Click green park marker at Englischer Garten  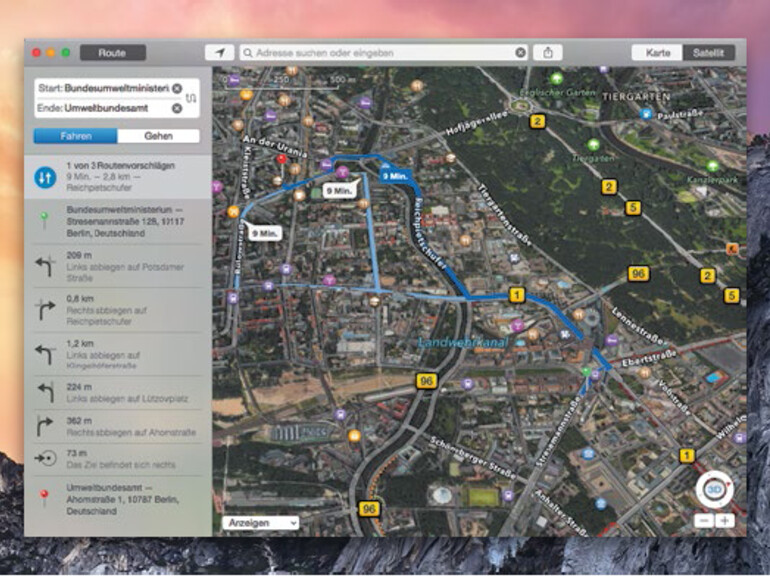[x=556, y=78]
